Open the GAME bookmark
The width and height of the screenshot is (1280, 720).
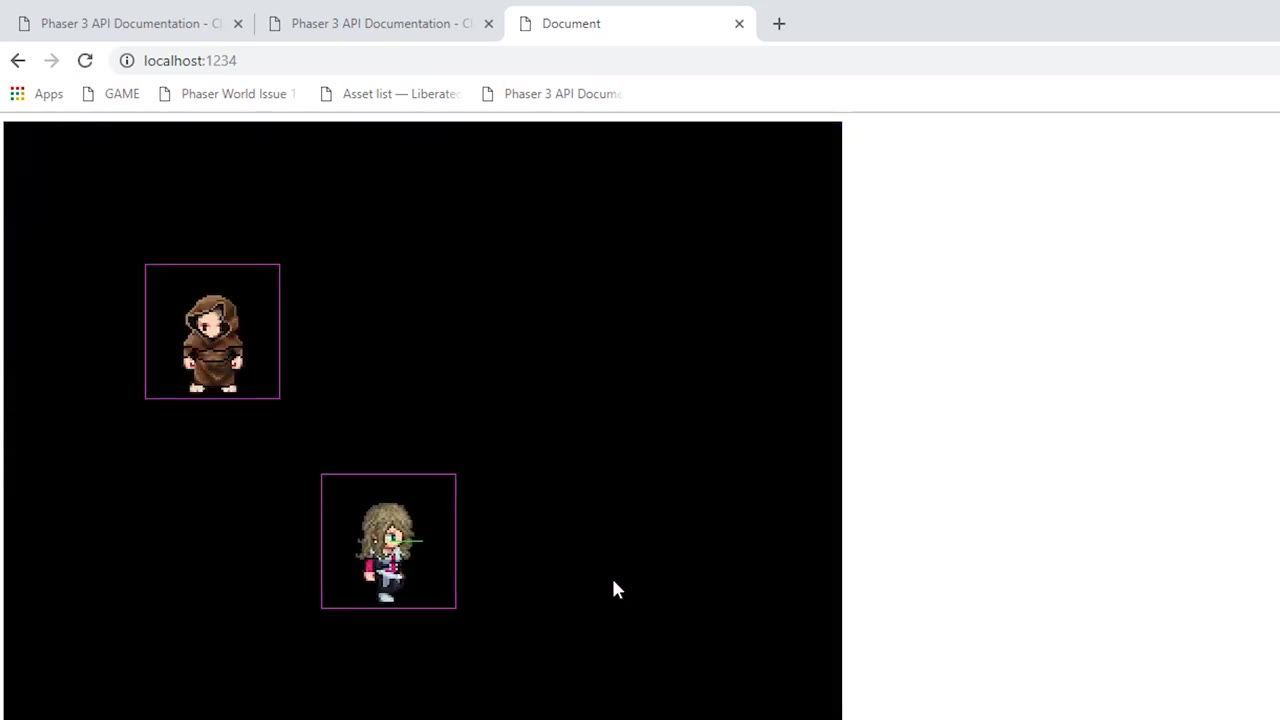(111, 94)
